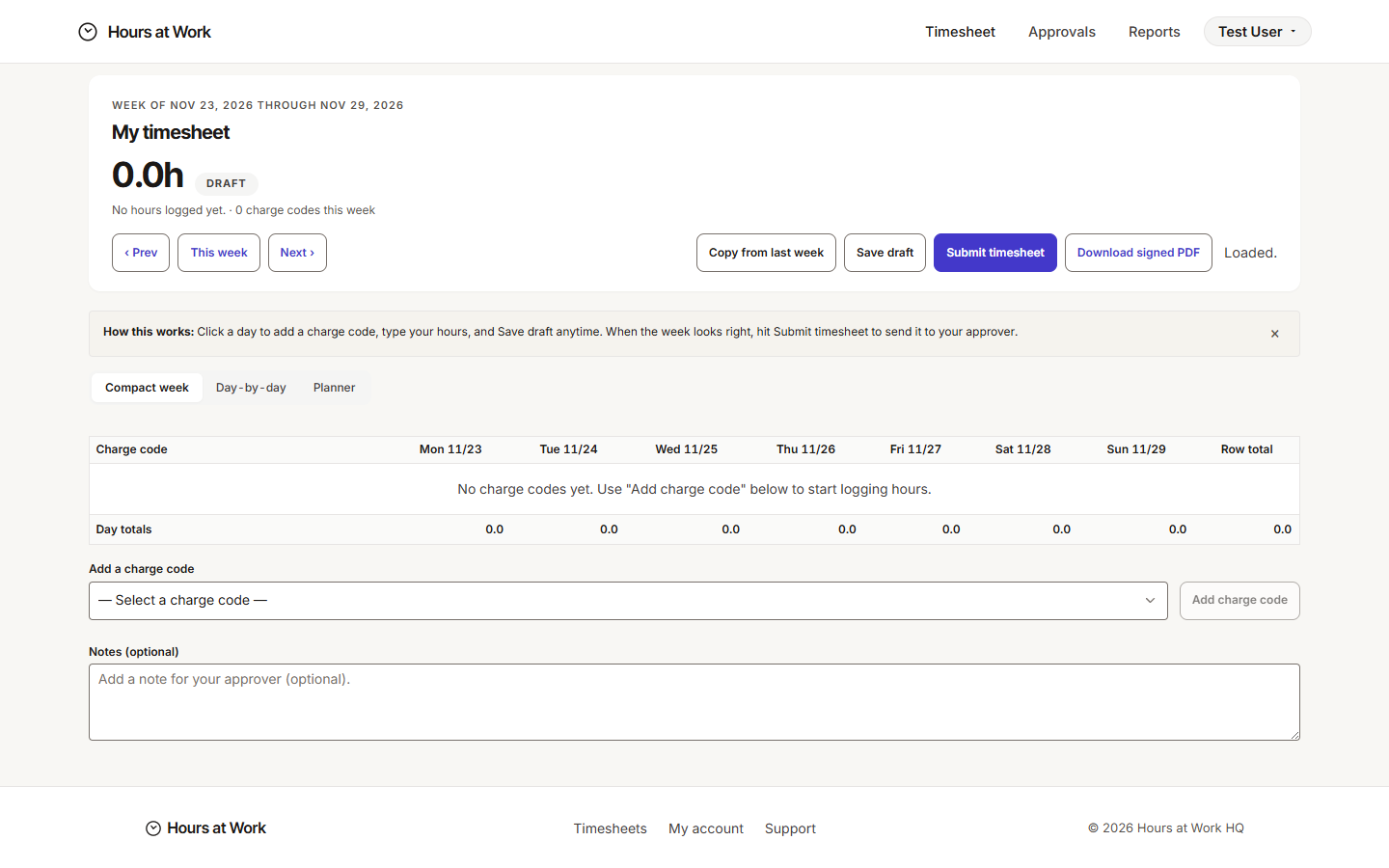Click the 0.0h total hours figure
This screenshot has width=1389, height=868.
click(x=148, y=175)
